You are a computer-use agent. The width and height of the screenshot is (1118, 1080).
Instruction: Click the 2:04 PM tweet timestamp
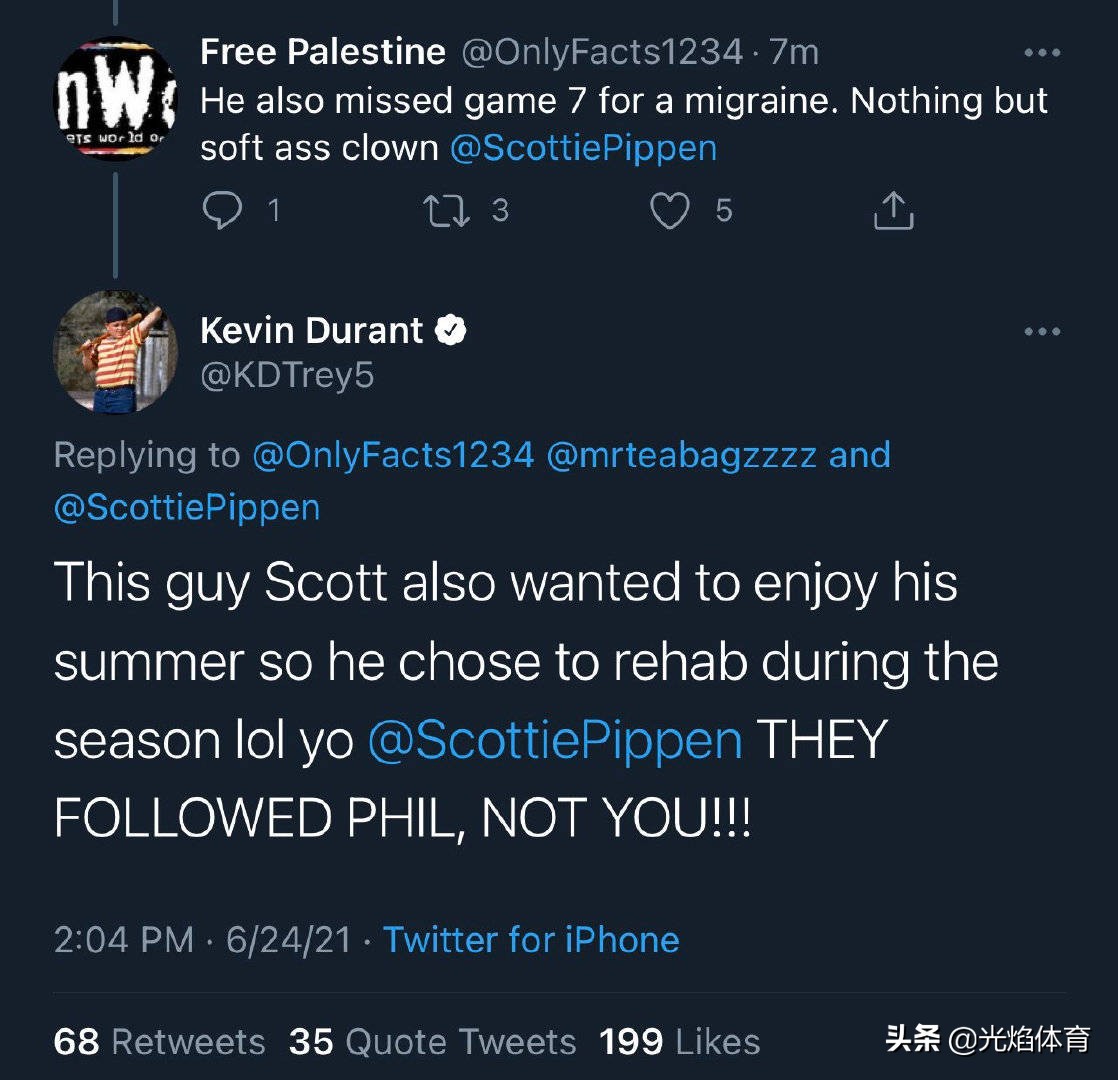coord(124,940)
